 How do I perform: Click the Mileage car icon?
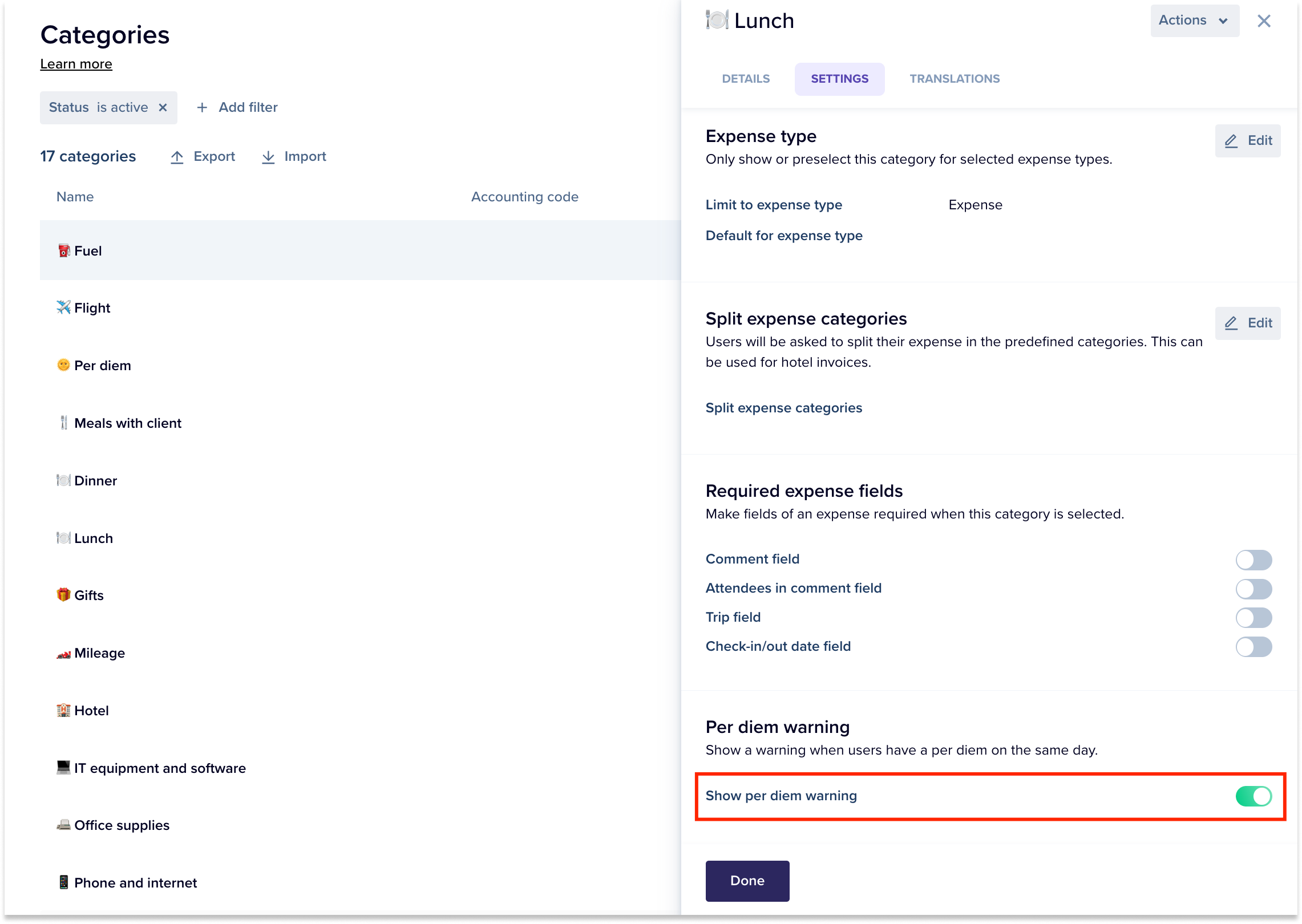tap(64, 654)
